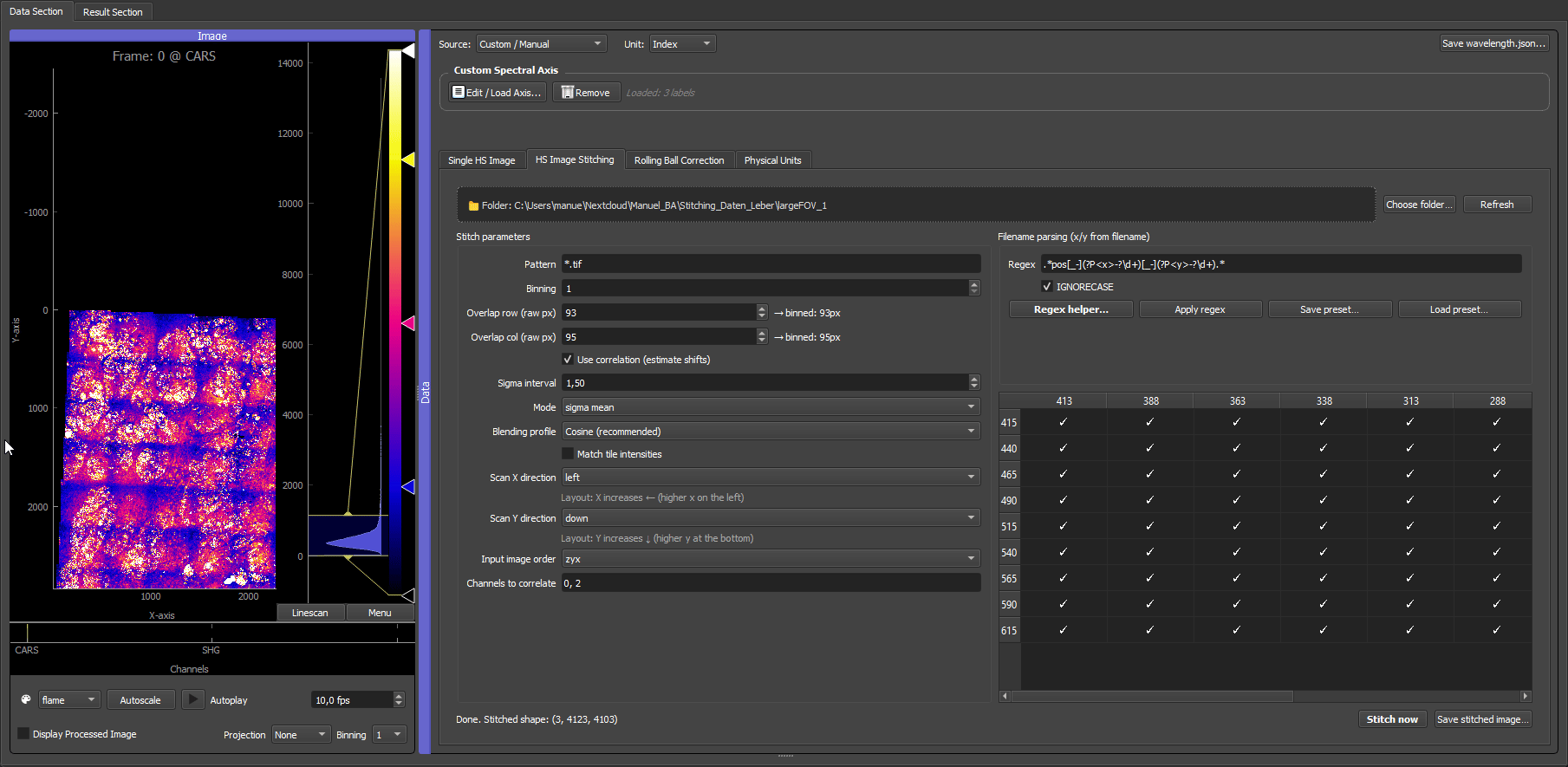Enable Display Processed Image checkbox
Screen dimensions: 1568x767
pyautogui.click(x=23, y=734)
